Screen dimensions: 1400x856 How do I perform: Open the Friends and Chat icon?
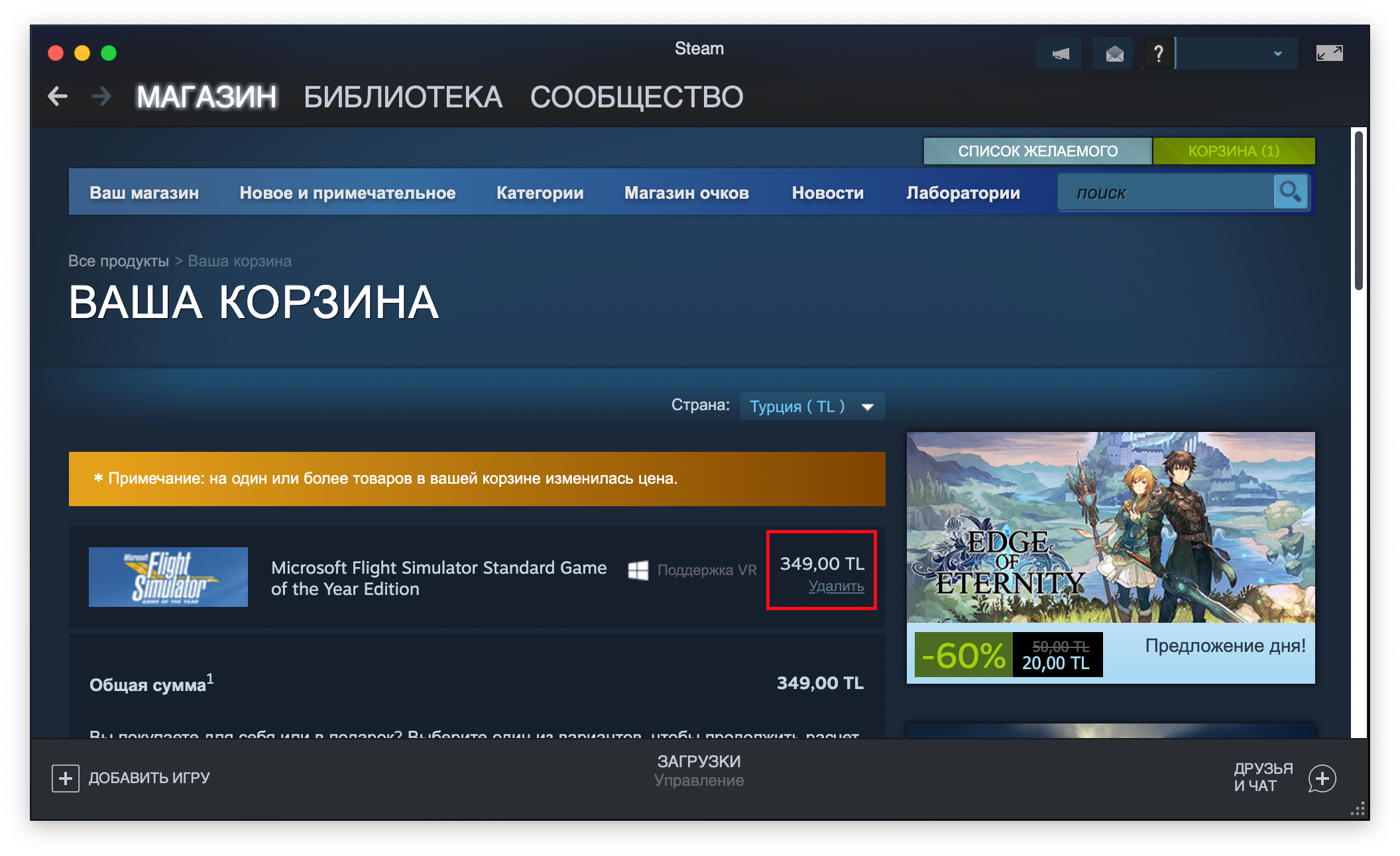click(1322, 778)
